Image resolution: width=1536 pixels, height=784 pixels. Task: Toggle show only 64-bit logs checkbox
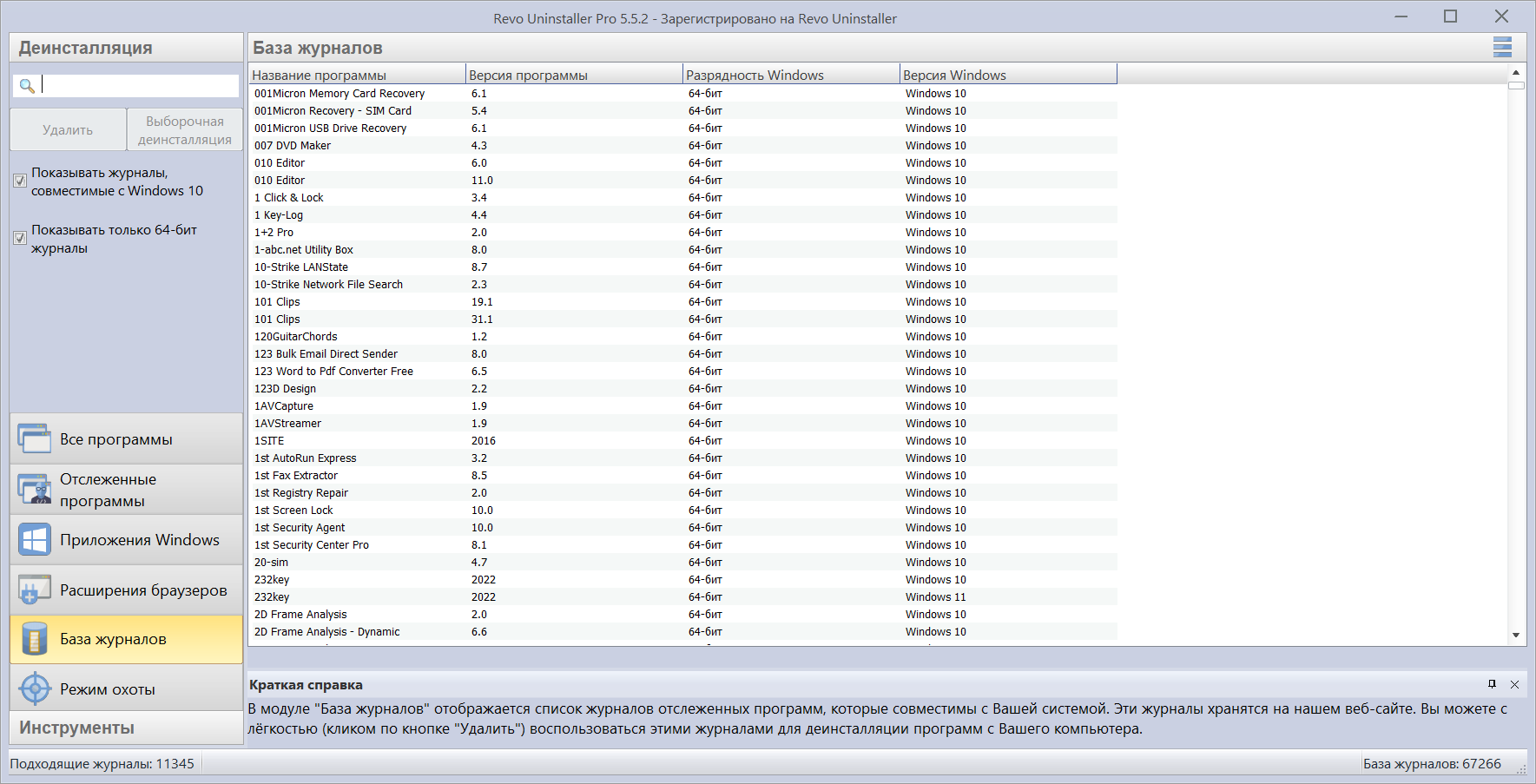(x=20, y=238)
